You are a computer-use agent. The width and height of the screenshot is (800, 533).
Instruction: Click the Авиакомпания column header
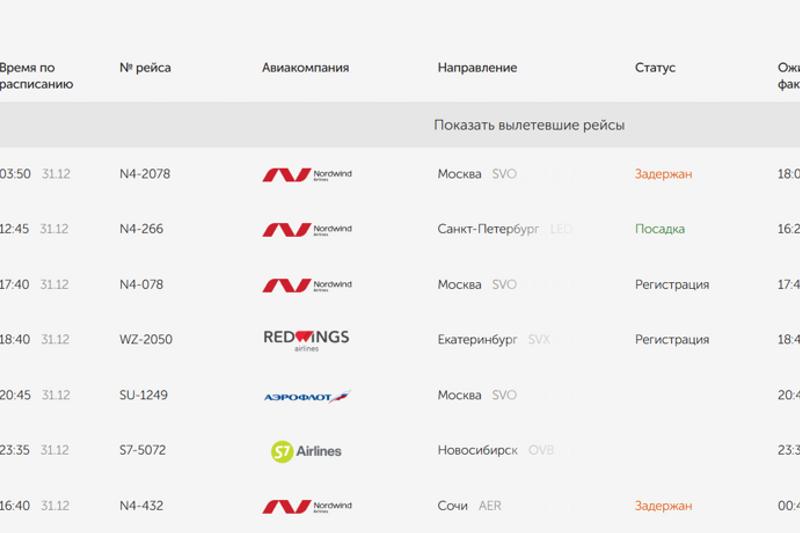[305, 68]
